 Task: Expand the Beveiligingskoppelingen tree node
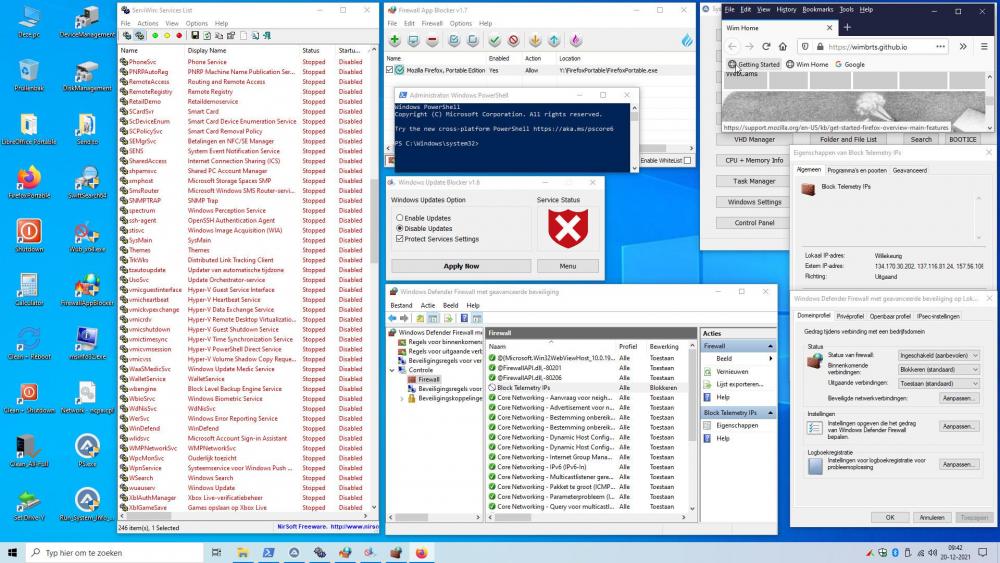pyautogui.click(x=402, y=398)
